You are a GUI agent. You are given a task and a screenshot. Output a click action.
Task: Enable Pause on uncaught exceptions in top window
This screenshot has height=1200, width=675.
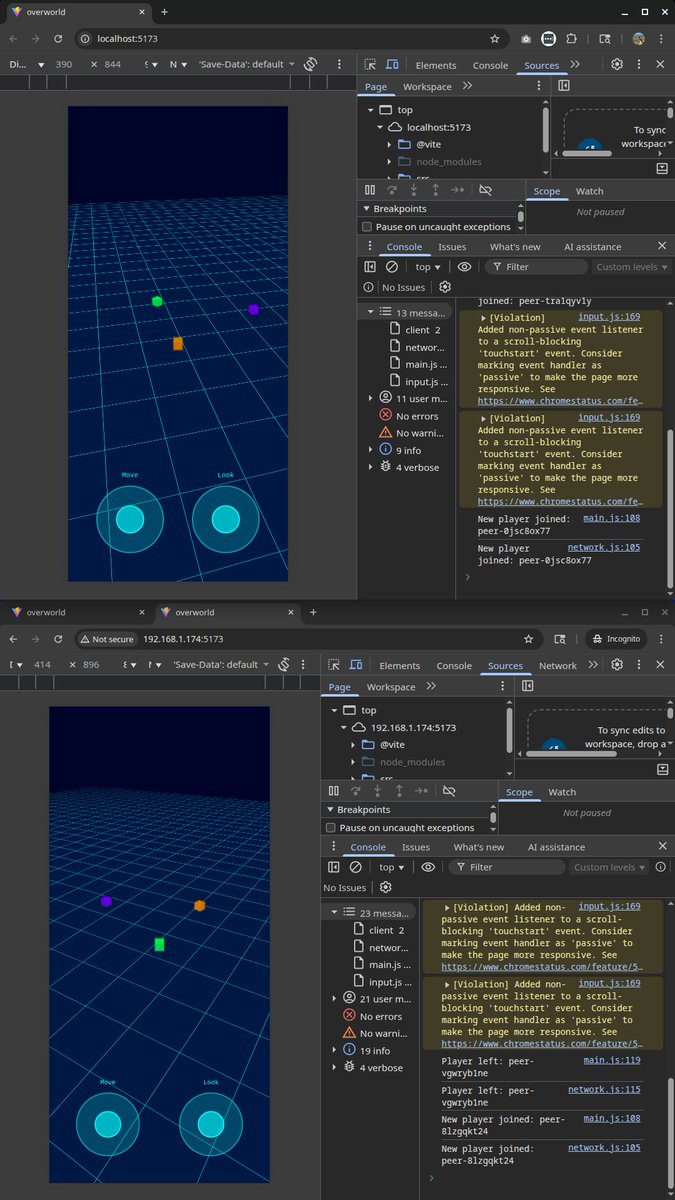tap(367, 227)
